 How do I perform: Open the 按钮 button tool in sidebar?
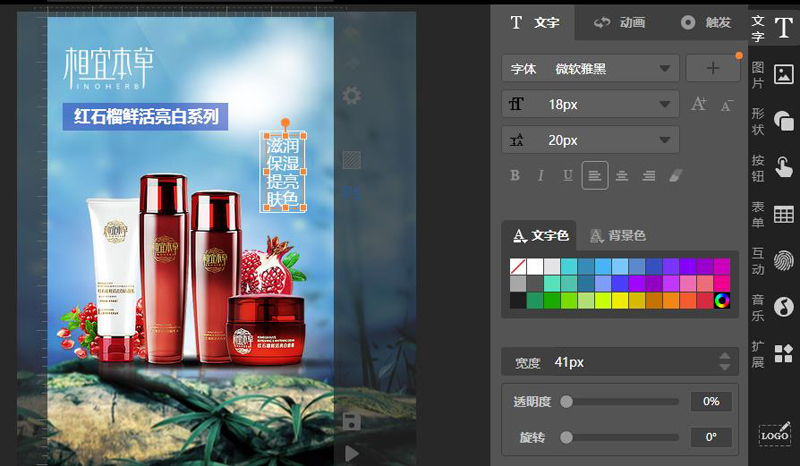(x=773, y=168)
